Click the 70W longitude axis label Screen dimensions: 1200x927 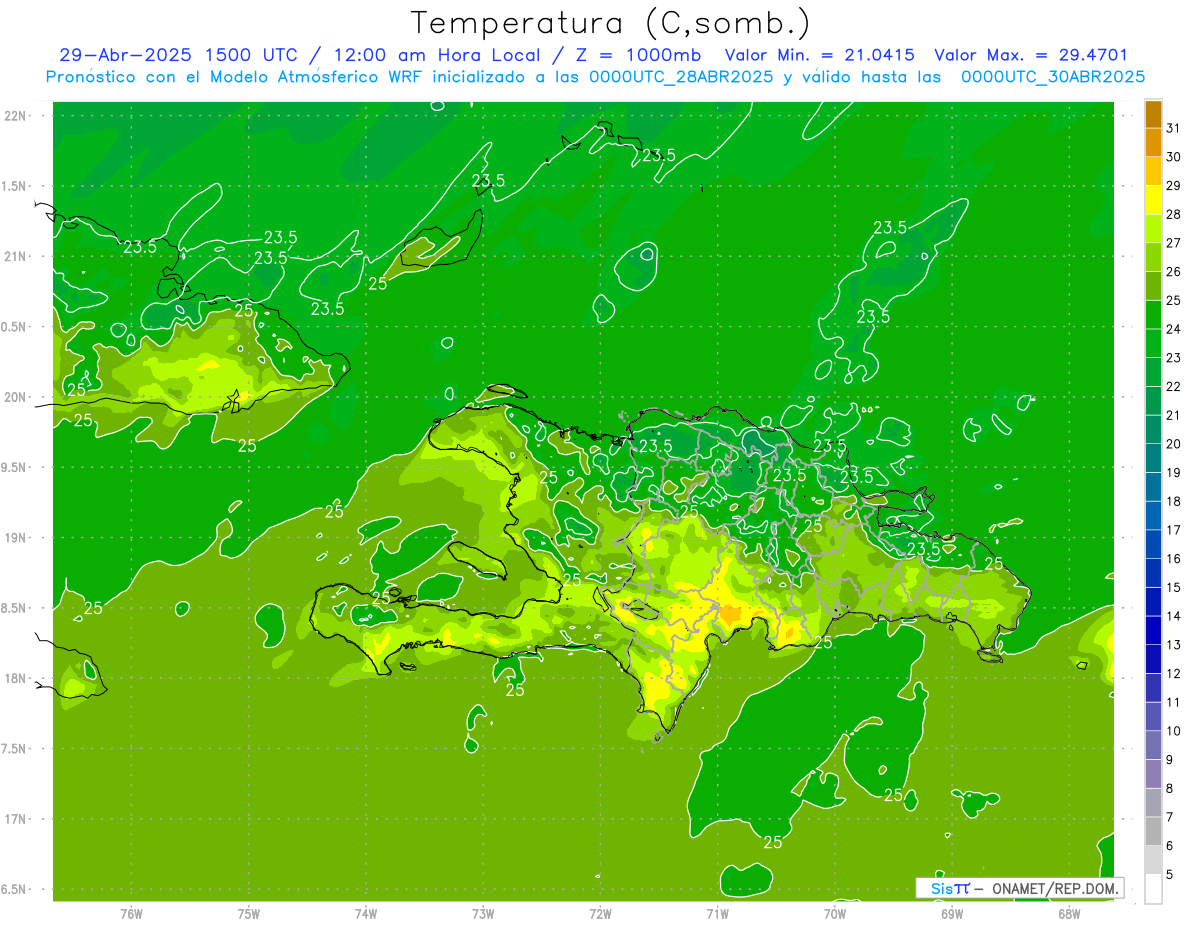[835, 913]
